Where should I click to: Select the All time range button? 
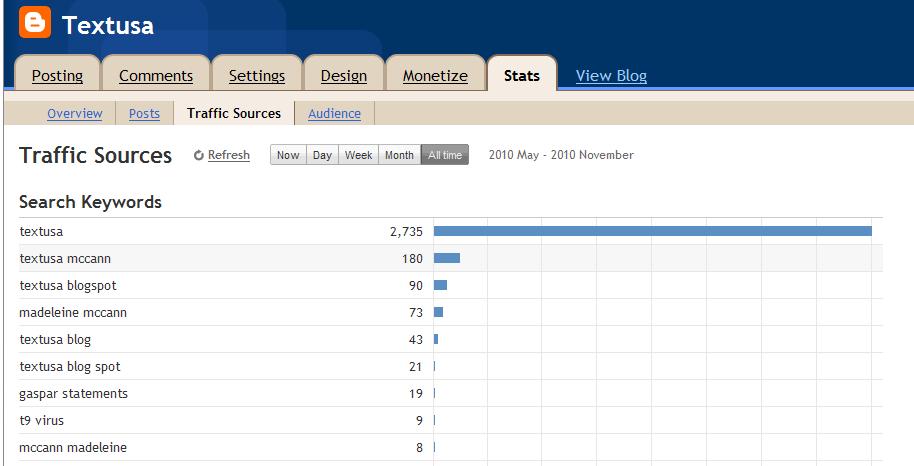(445, 155)
